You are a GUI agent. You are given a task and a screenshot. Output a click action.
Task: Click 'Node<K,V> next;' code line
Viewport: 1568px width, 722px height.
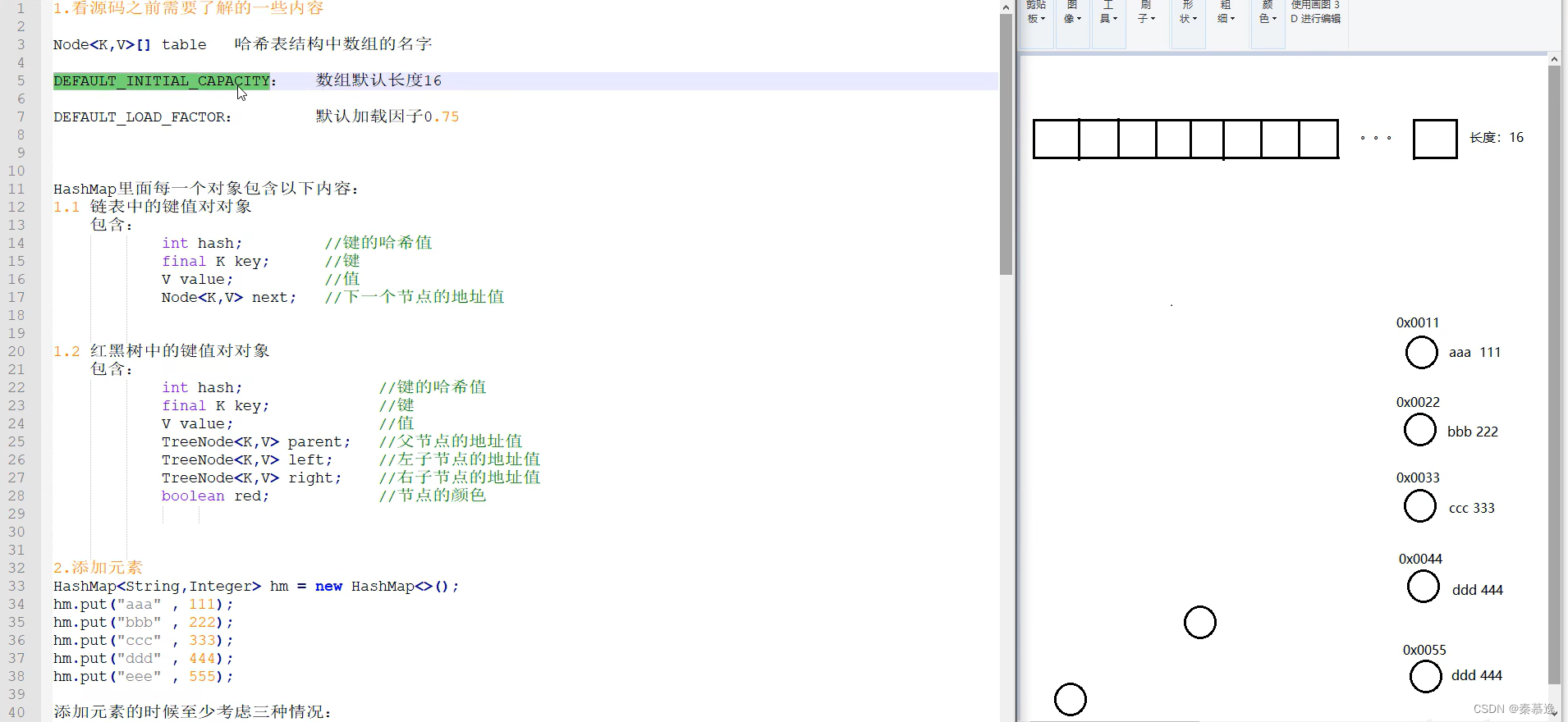pyautogui.click(x=229, y=297)
